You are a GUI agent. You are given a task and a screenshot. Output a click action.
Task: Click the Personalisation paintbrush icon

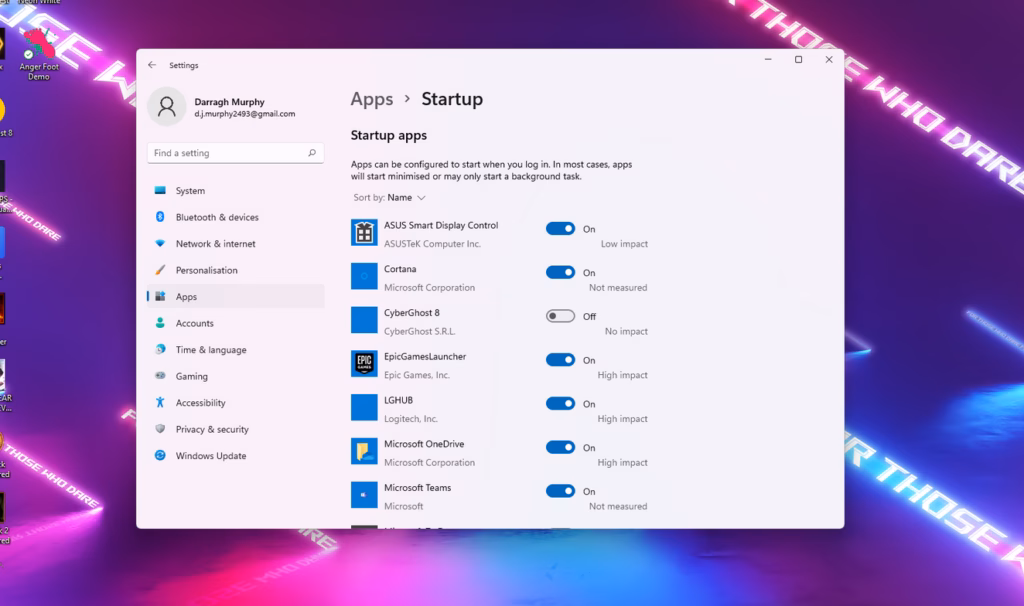point(160,270)
